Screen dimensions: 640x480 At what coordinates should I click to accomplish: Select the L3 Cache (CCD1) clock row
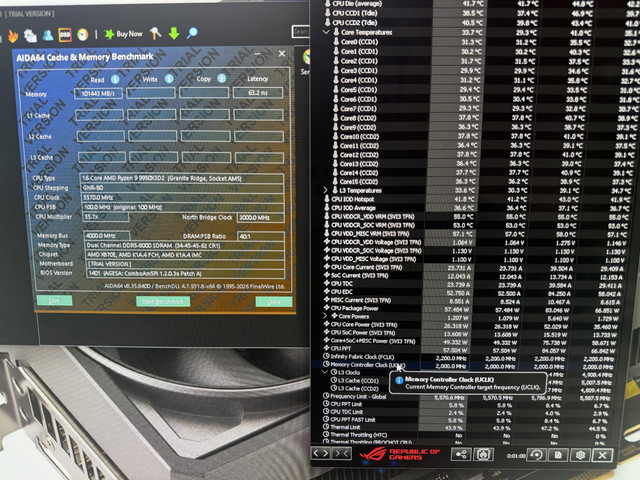(x=473, y=380)
